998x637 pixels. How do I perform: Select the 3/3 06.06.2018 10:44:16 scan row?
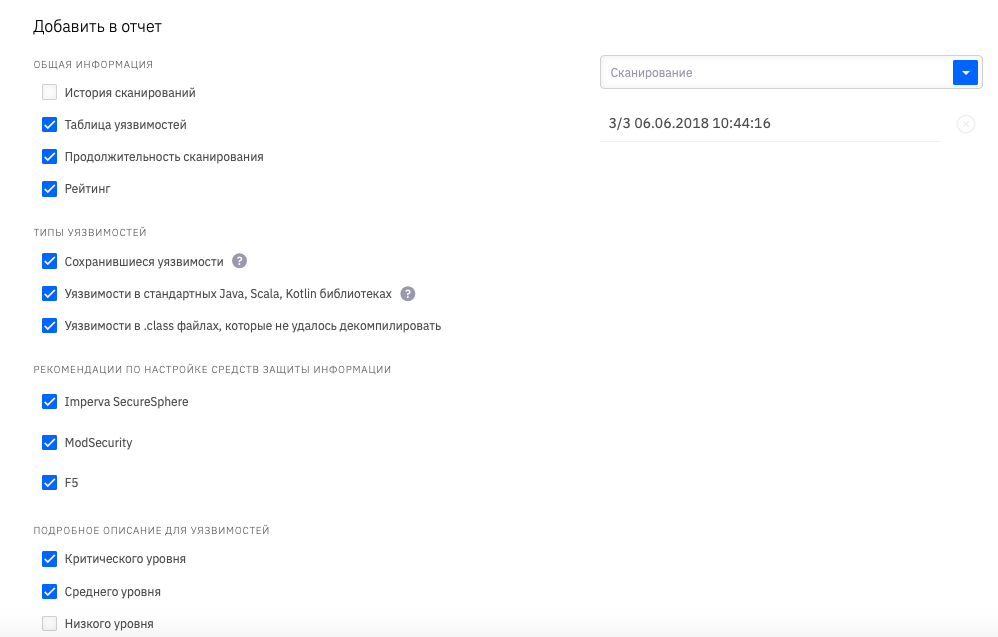coord(689,124)
